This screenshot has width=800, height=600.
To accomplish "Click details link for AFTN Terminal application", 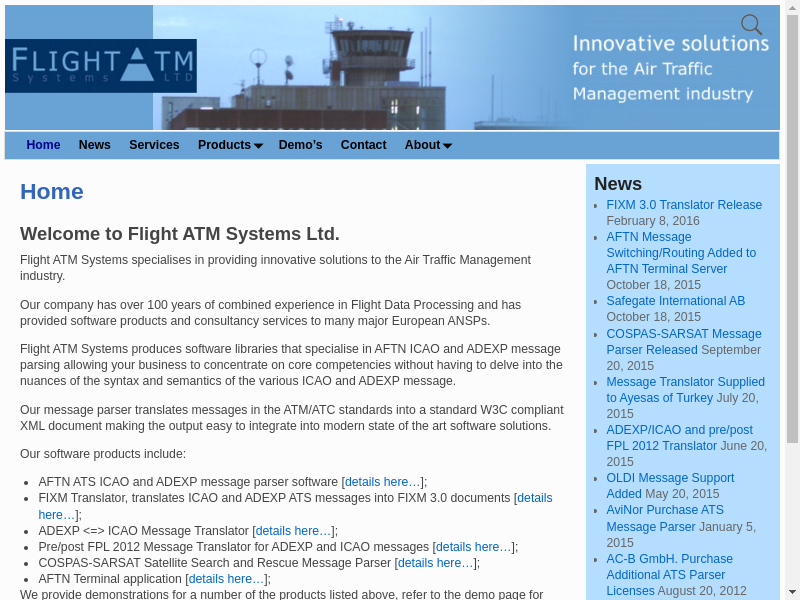I will point(226,579).
